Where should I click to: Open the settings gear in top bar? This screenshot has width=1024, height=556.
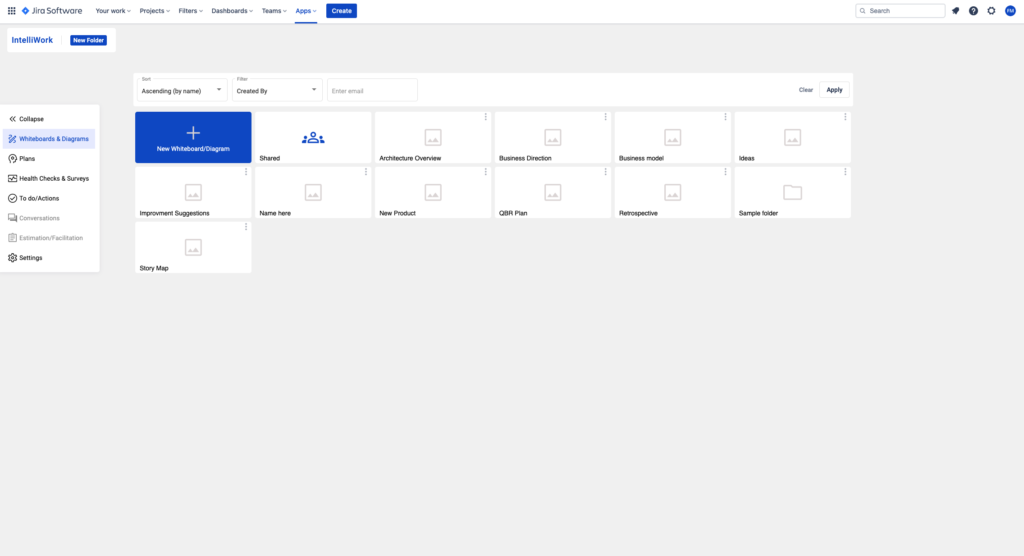point(991,11)
